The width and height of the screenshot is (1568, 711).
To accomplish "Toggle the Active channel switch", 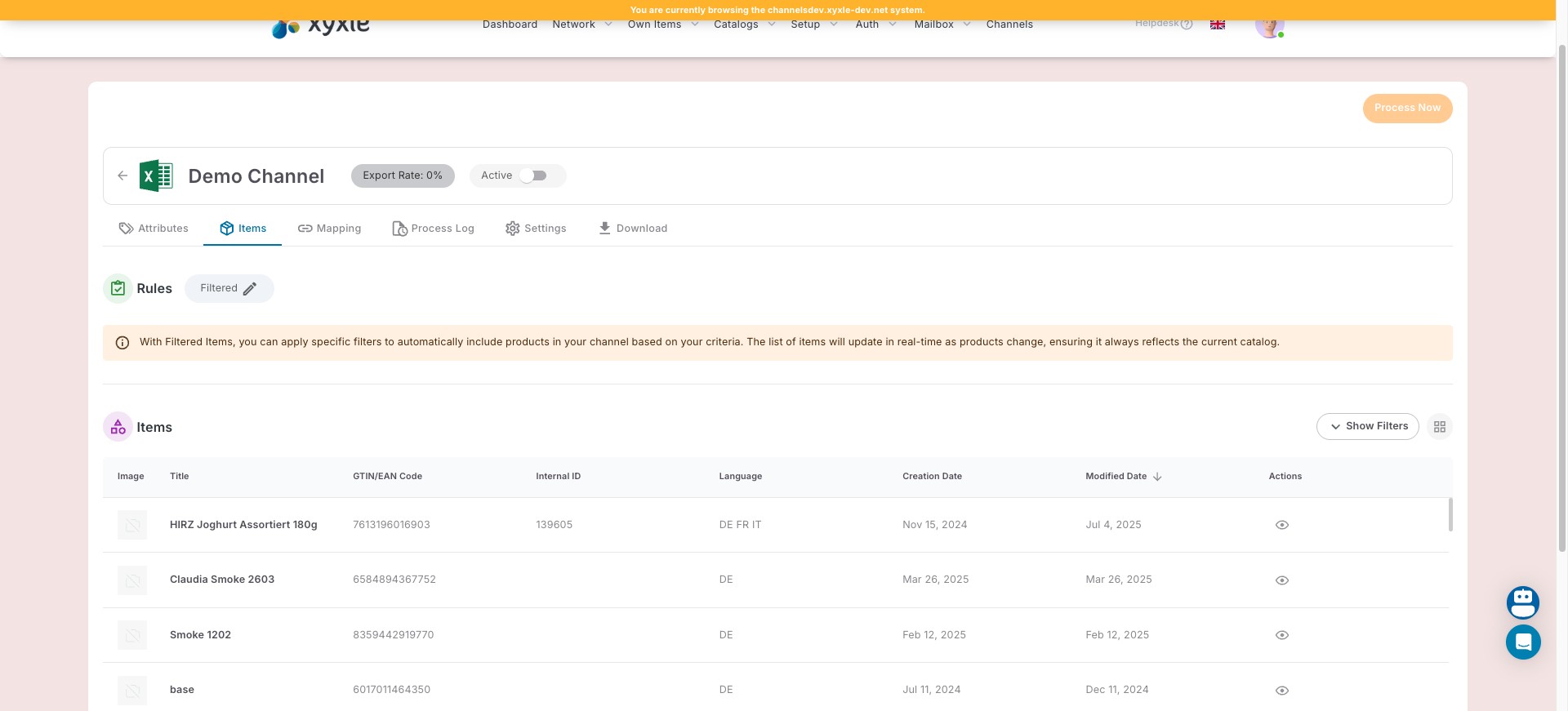I will click(533, 176).
